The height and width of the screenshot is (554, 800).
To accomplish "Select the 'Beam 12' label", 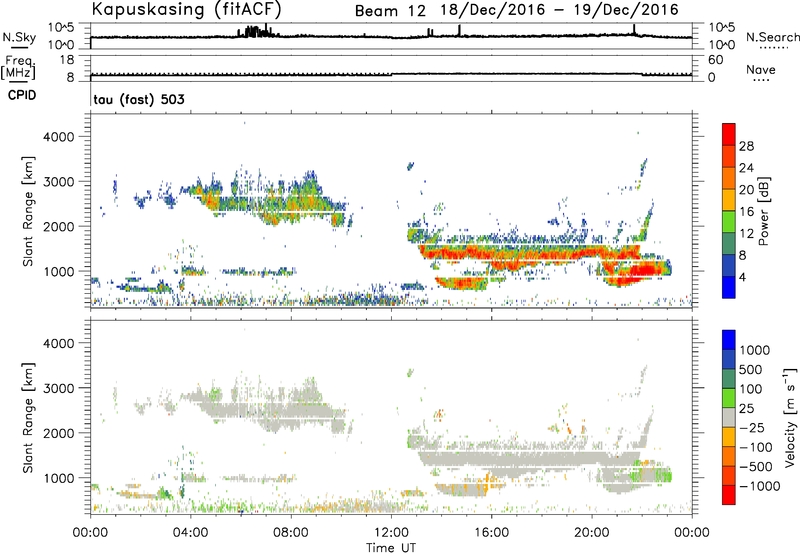I will pyautogui.click(x=390, y=11).
